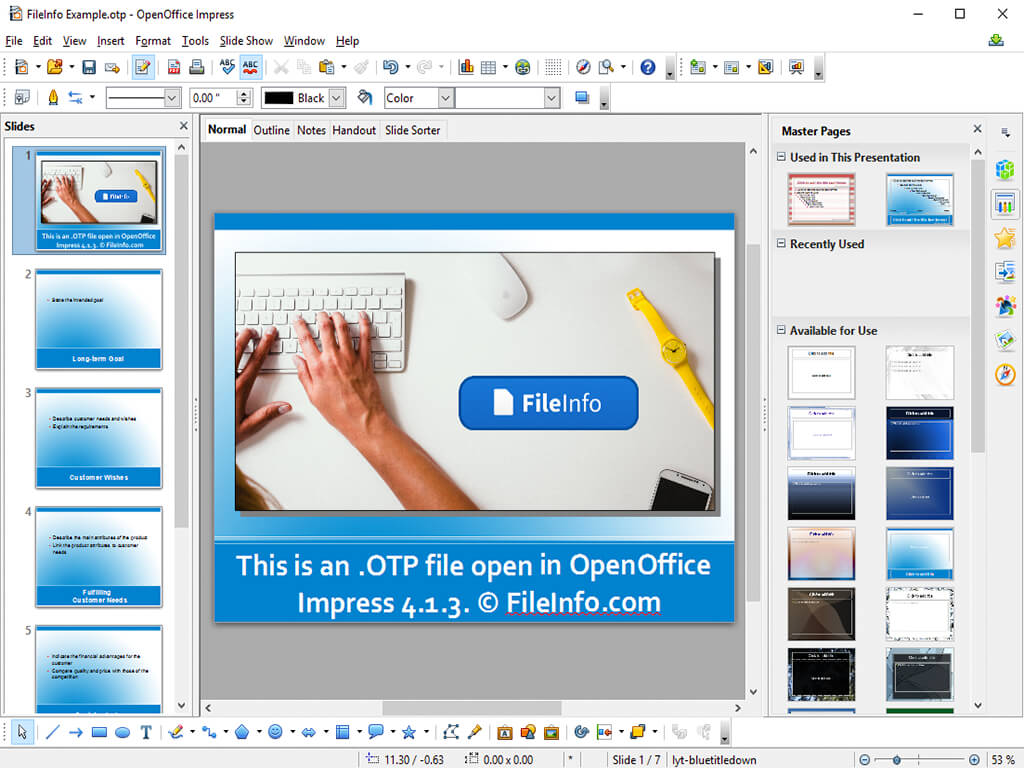Switch to the Notes tab

click(x=312, y=130)
